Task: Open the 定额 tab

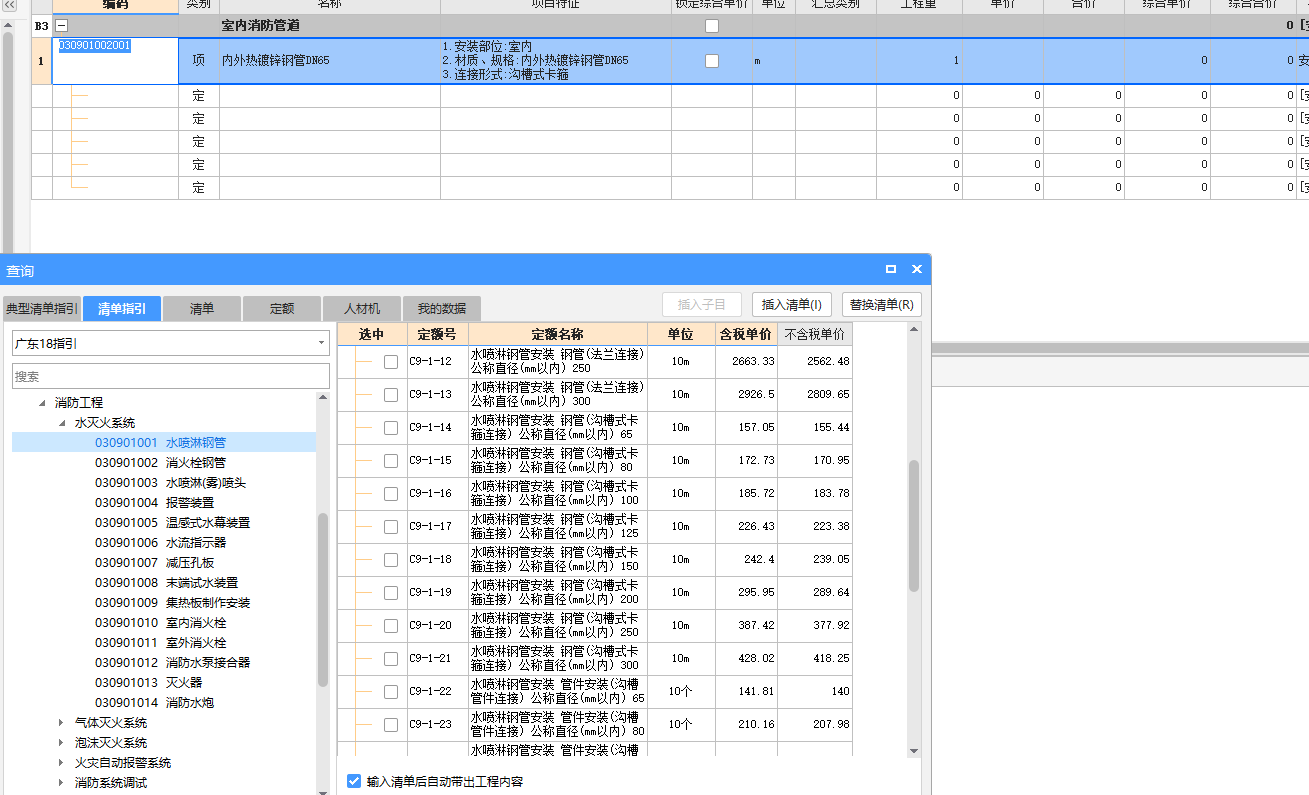Action: (x=282, y=309)
